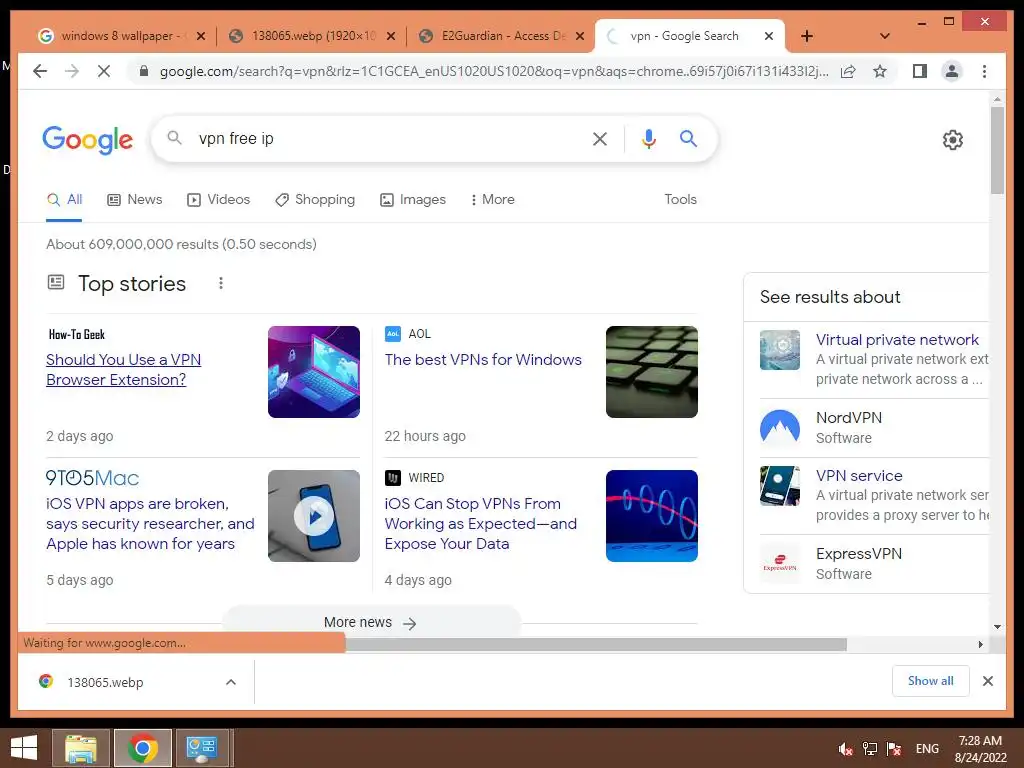Open the tab search dropdown

(884, 36)
